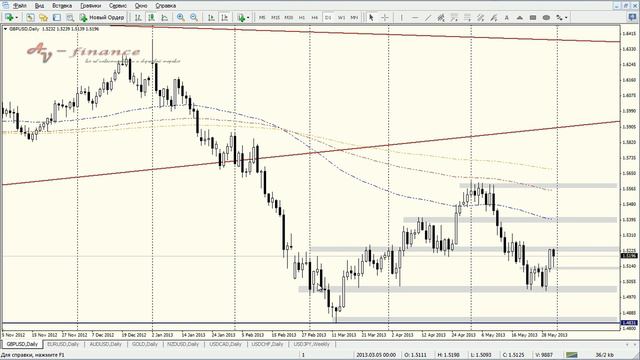Click the connection status bars icon

click(x=572, y=355)
